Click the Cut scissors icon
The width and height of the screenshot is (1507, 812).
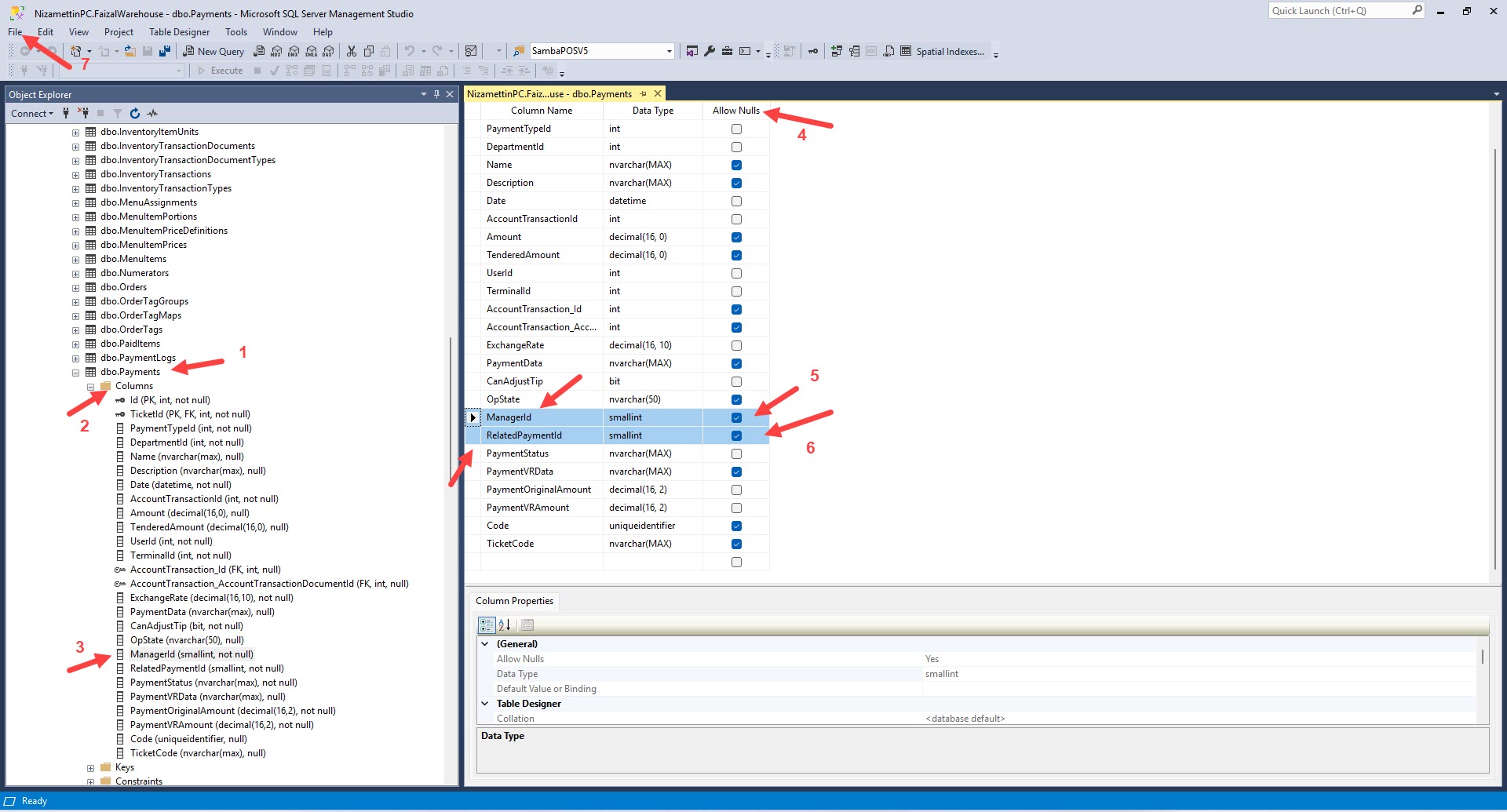352,52
